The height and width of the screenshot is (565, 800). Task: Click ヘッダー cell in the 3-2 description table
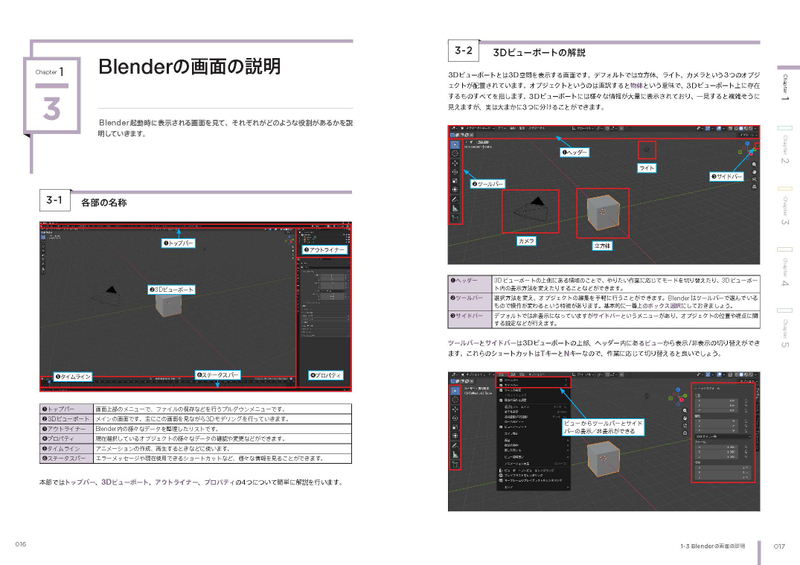[470, 284]
